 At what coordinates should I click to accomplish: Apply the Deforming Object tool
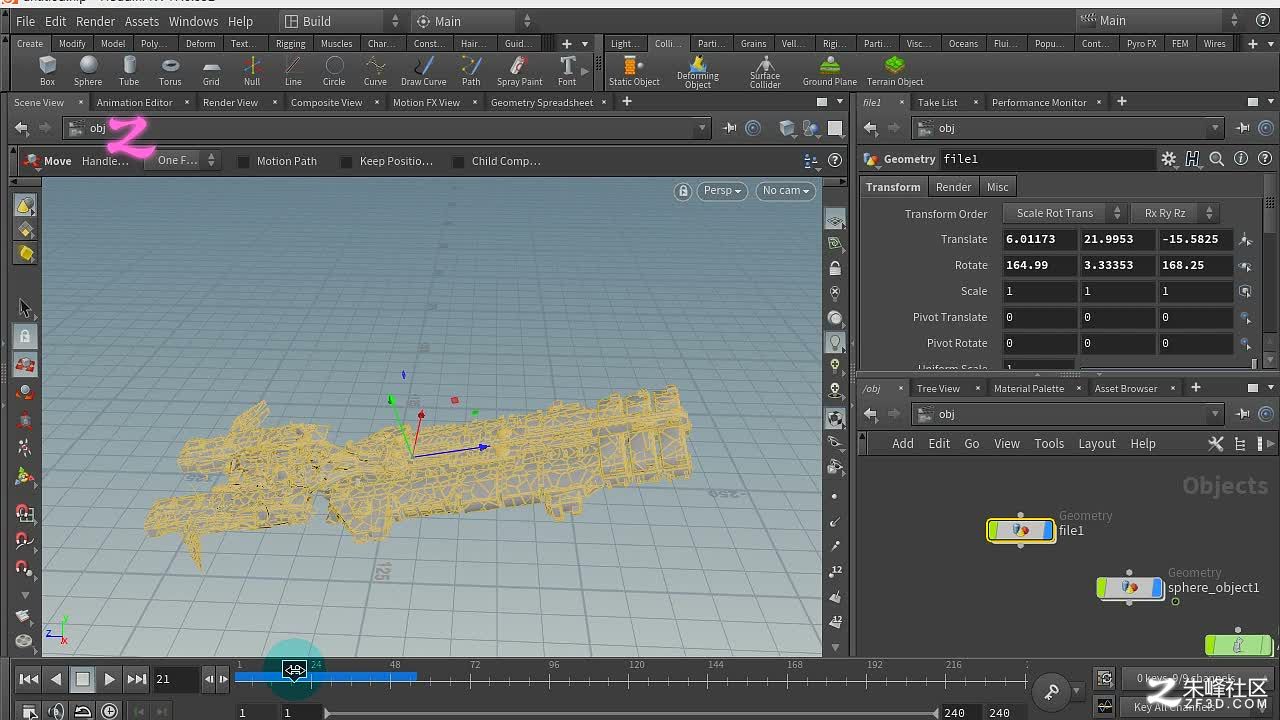[x=698, y=72]
